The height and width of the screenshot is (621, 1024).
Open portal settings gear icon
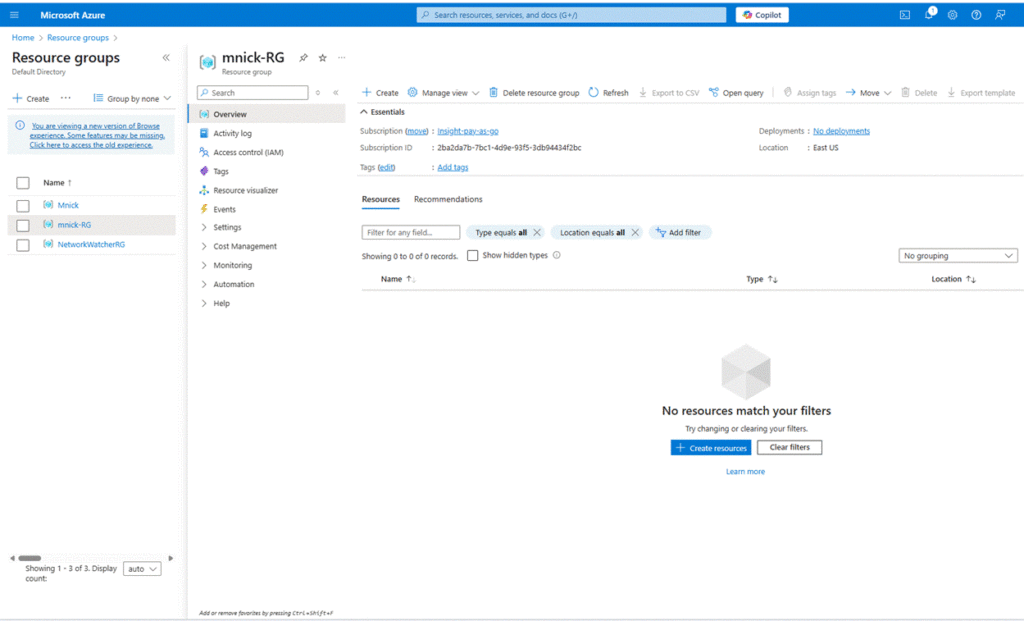(952, 15)
